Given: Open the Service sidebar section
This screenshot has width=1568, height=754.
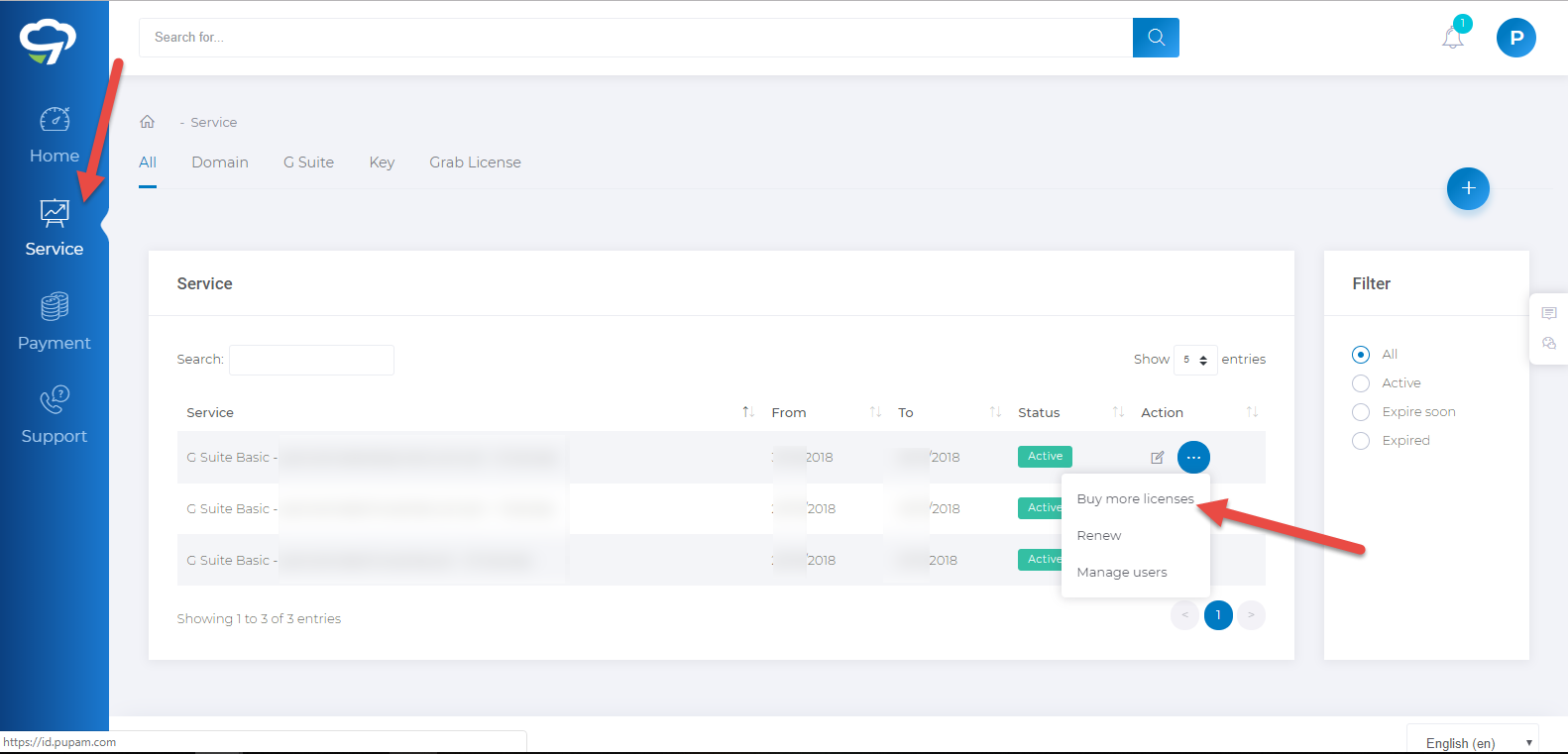Looking at the screenshot, I should tap(55, 229).
